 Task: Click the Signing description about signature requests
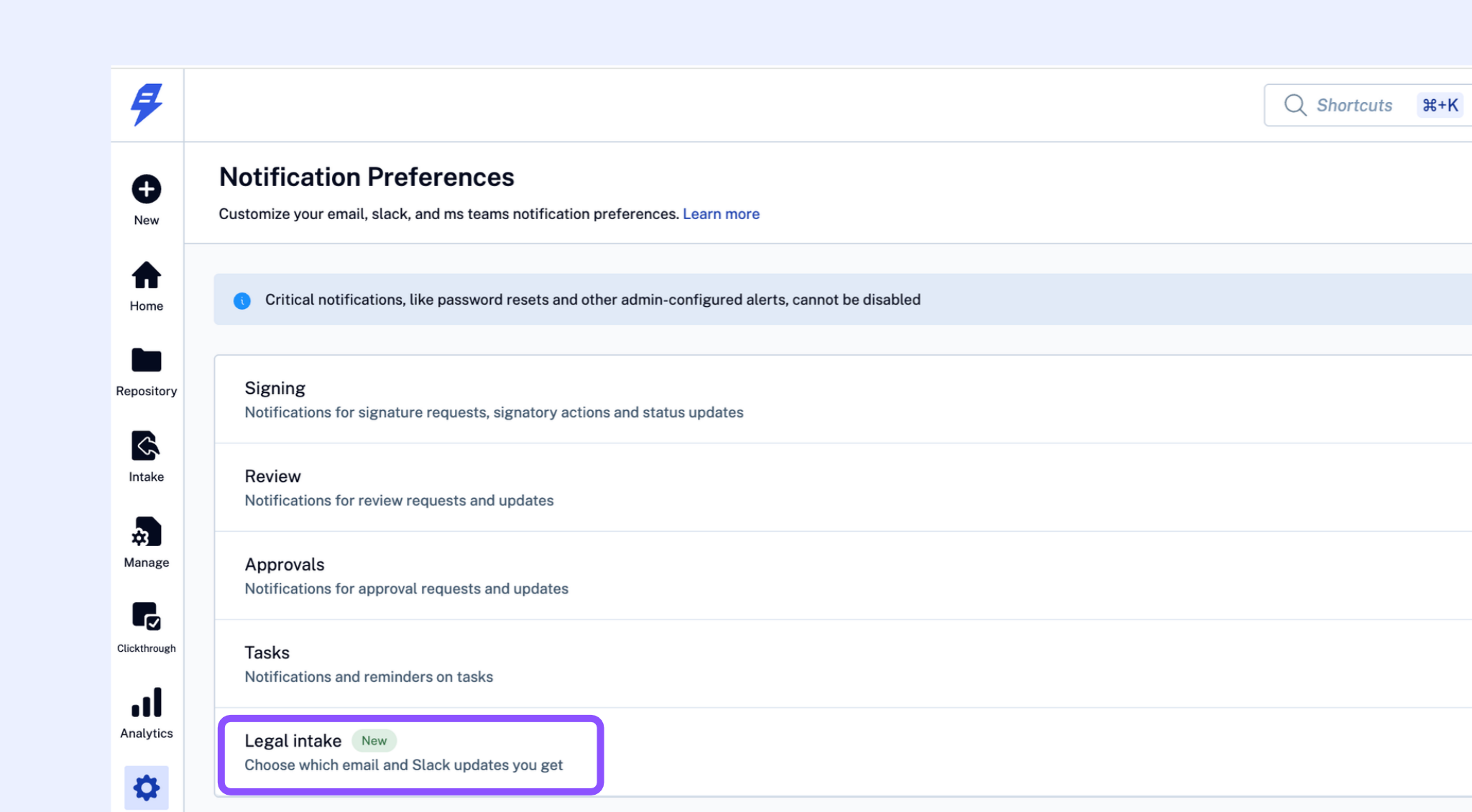point(494,412)
